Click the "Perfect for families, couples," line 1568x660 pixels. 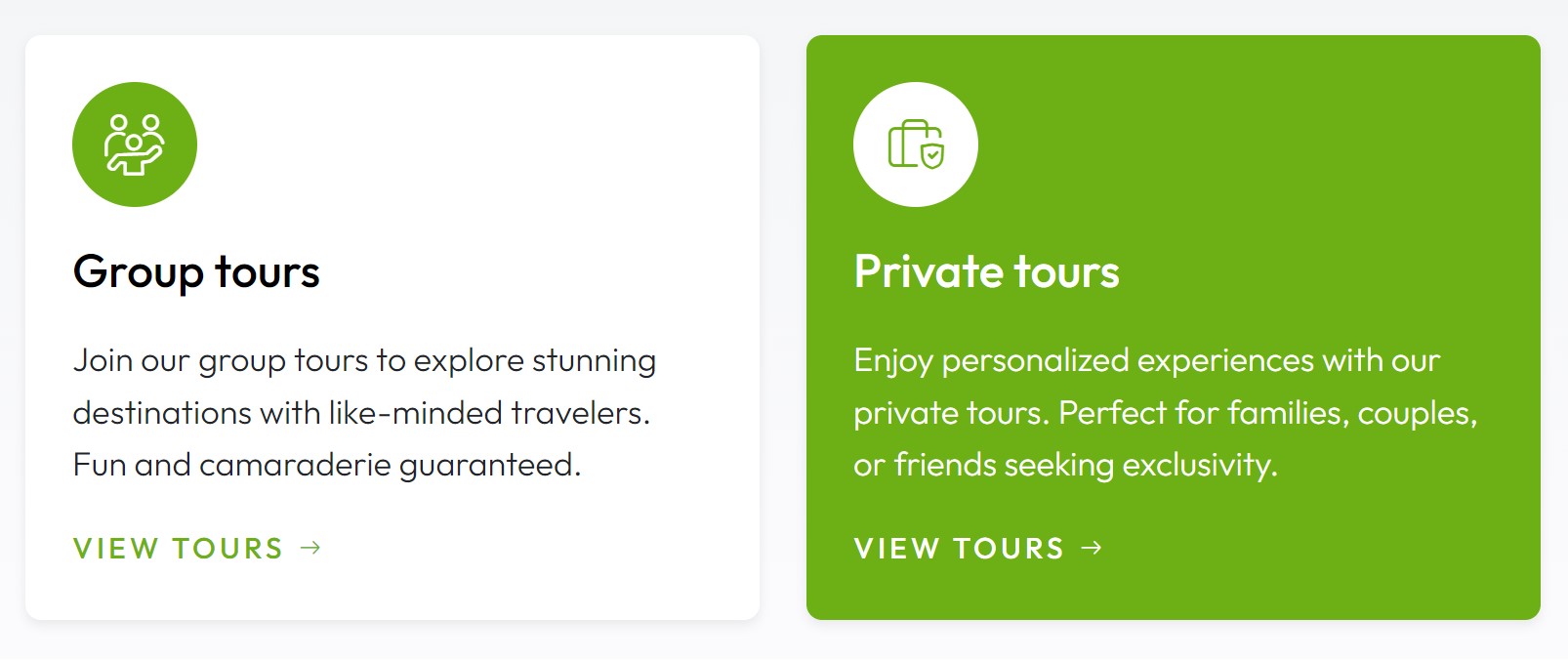1267,413
